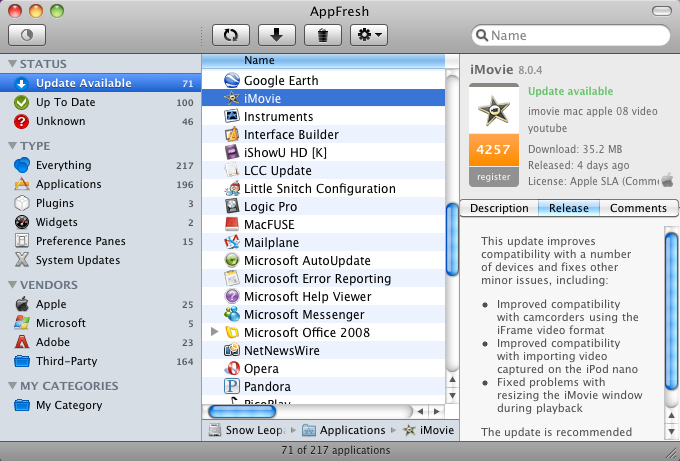Collapse the VENDORS section triangle
This screenshot has height=461, width=680.
(12, 285)
